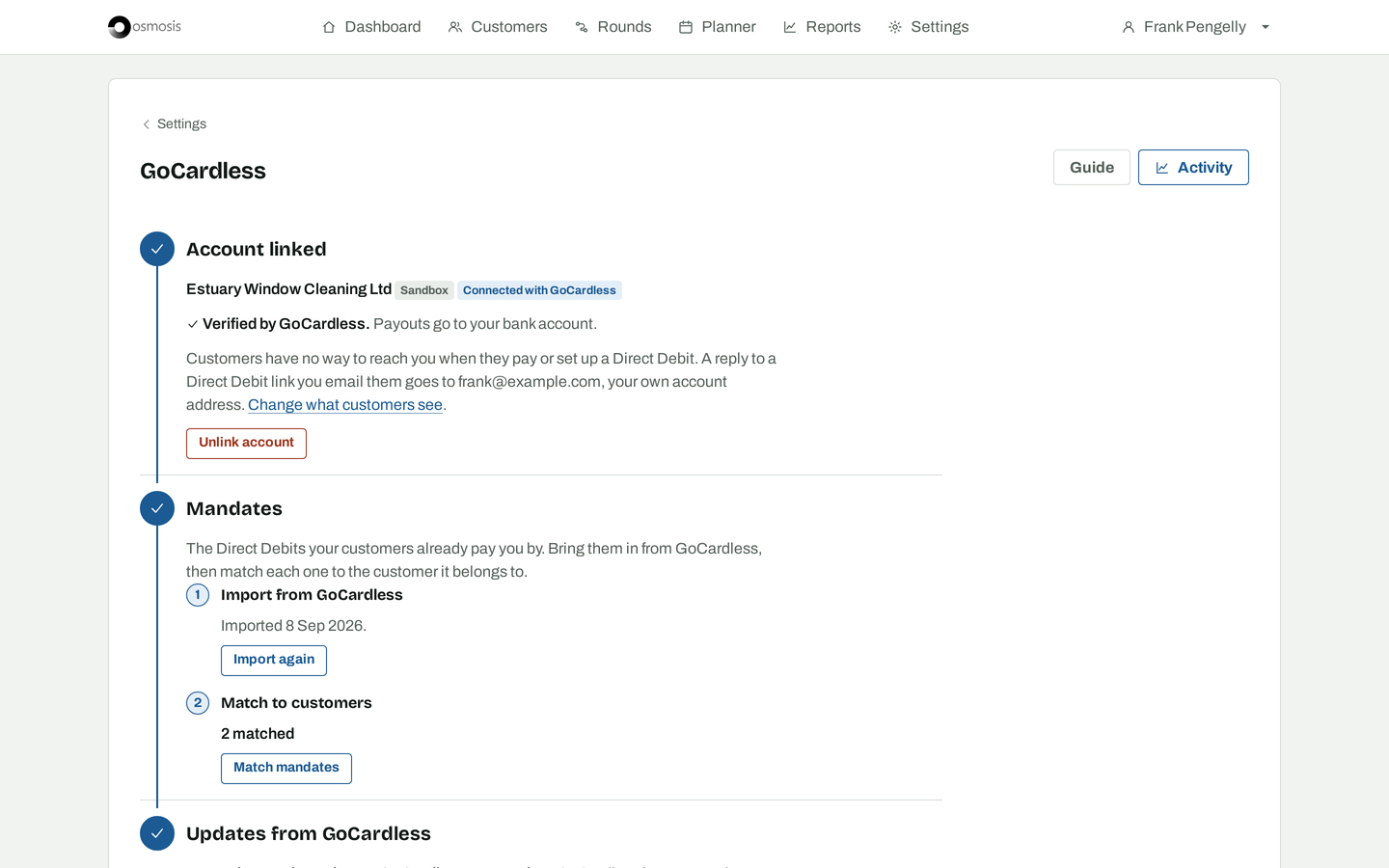Click the Import again button
Image resolution: width=1389 pixels, height=868 pixels.
pos(274,661)
